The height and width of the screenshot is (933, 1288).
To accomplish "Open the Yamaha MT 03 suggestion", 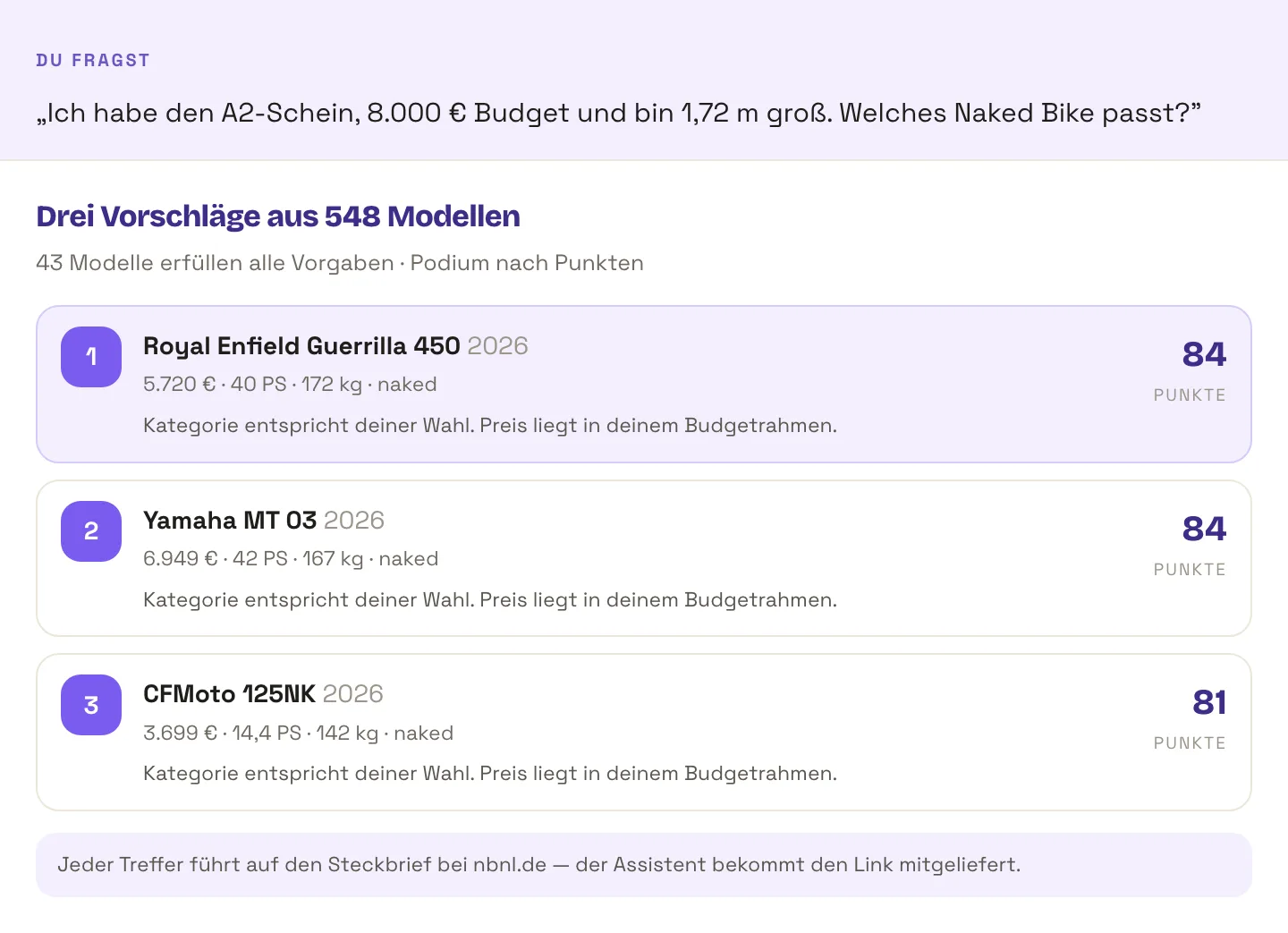I will (x=644, y=558).
